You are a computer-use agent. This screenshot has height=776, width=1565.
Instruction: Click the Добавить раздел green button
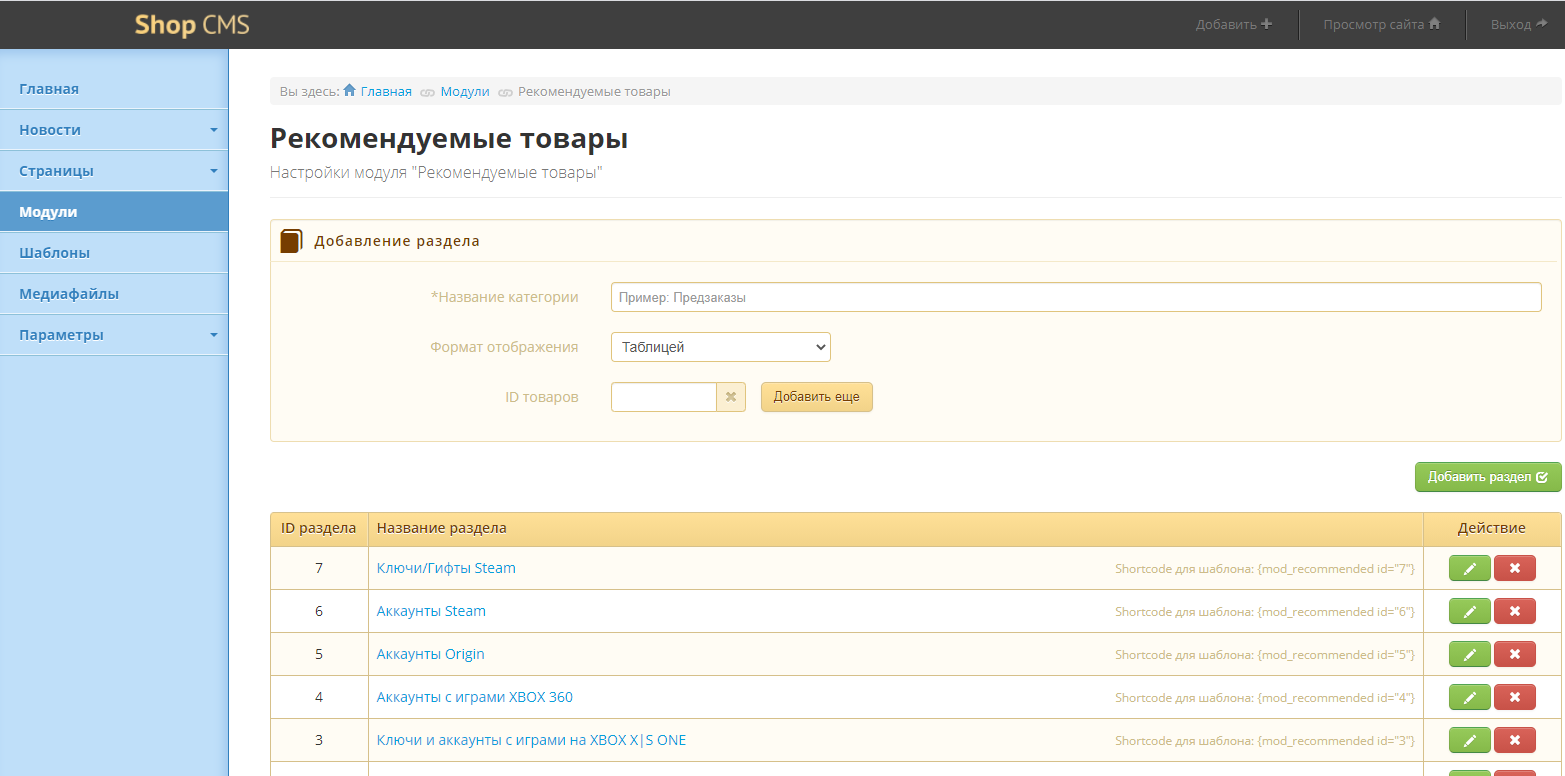click(x=1488, y=477)
